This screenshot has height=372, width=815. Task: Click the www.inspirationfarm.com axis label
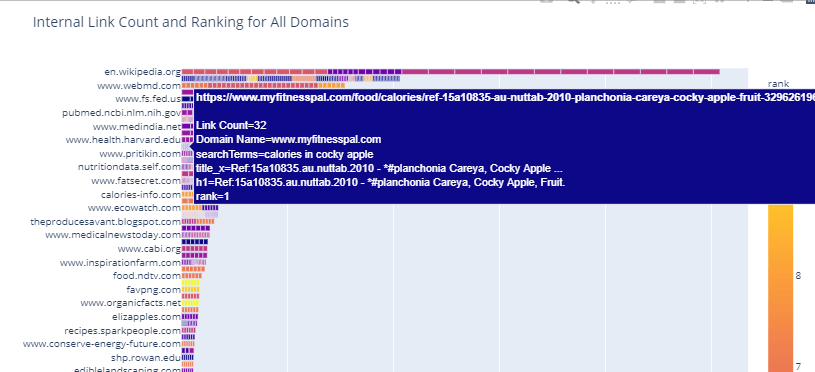click(120, 262)
